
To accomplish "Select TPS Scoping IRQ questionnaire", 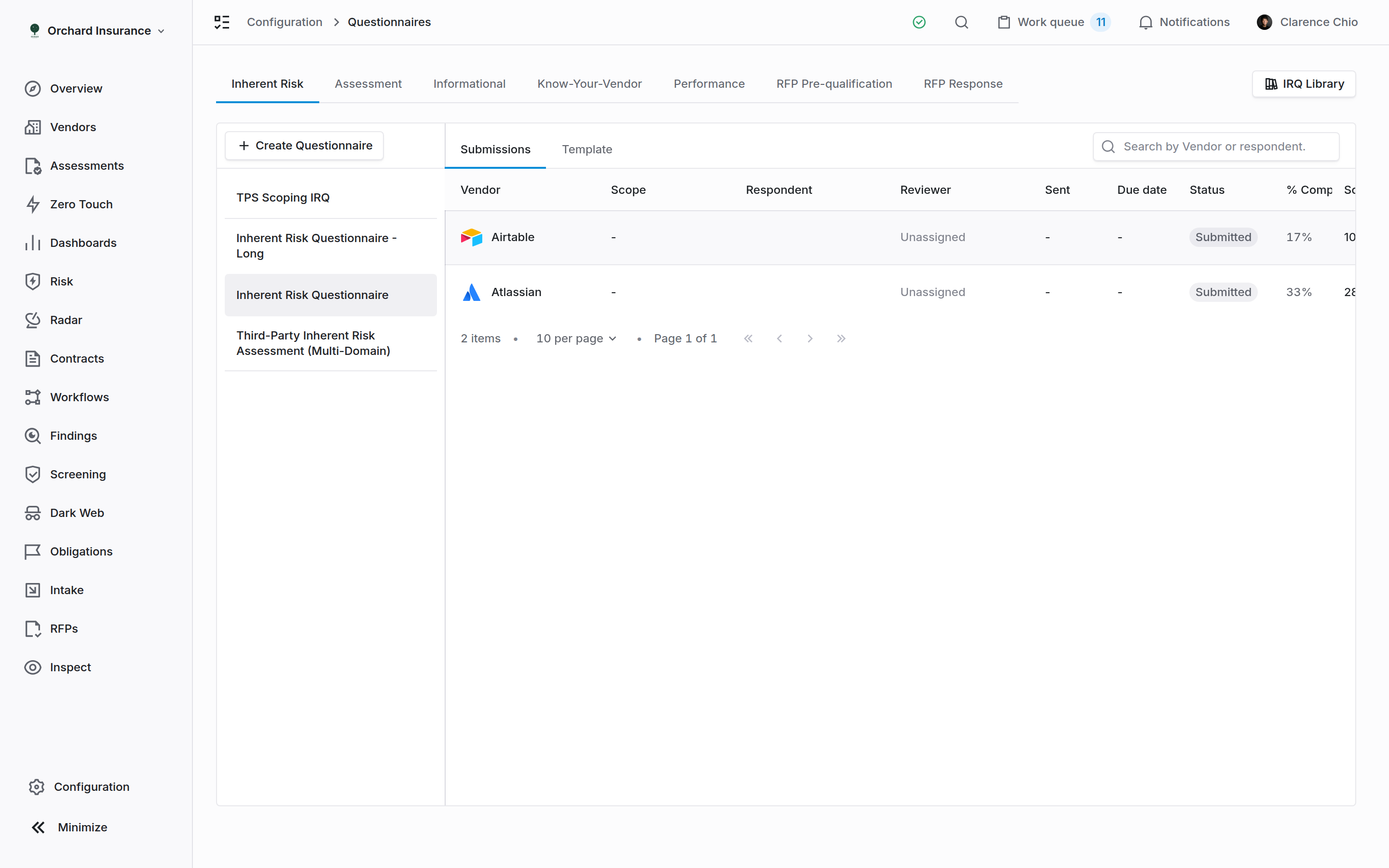I will pos(330,198).
